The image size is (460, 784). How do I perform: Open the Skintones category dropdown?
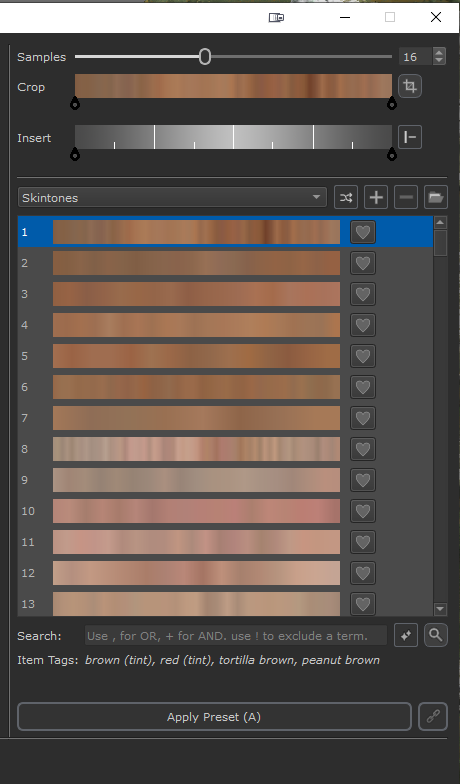point(172,198)
